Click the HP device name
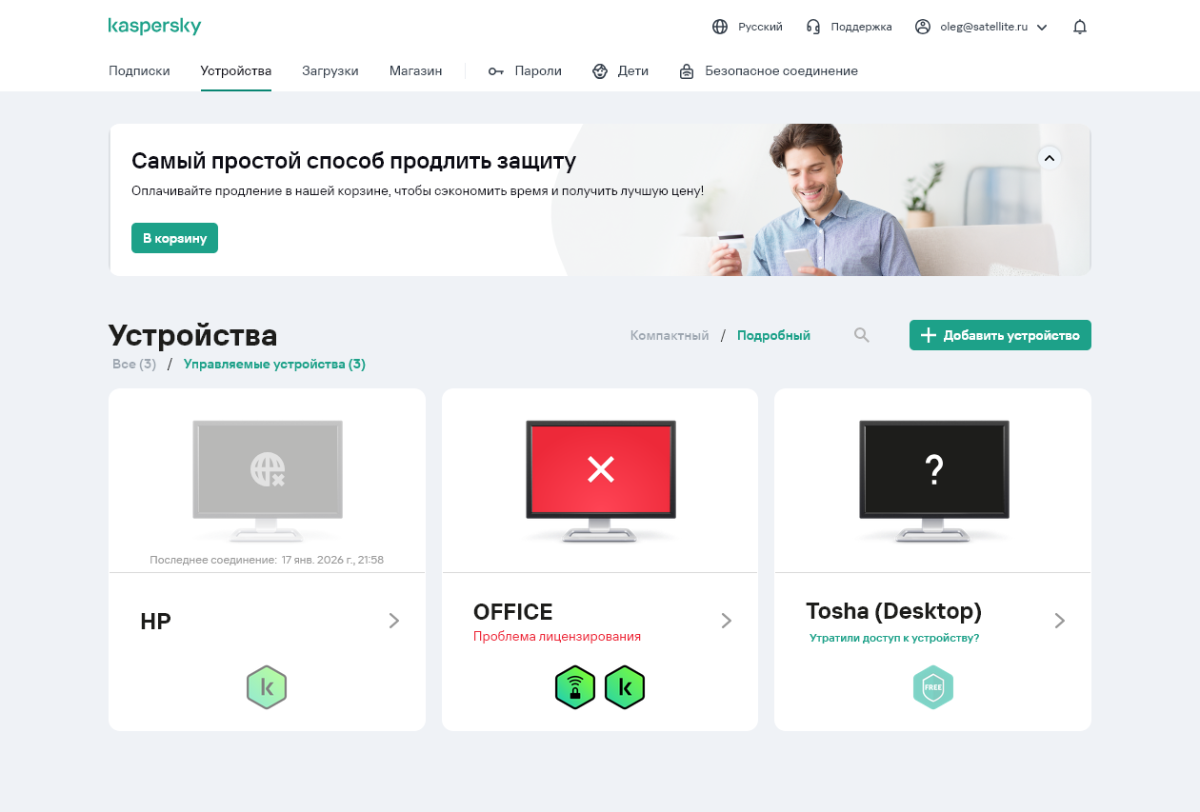 156,621
